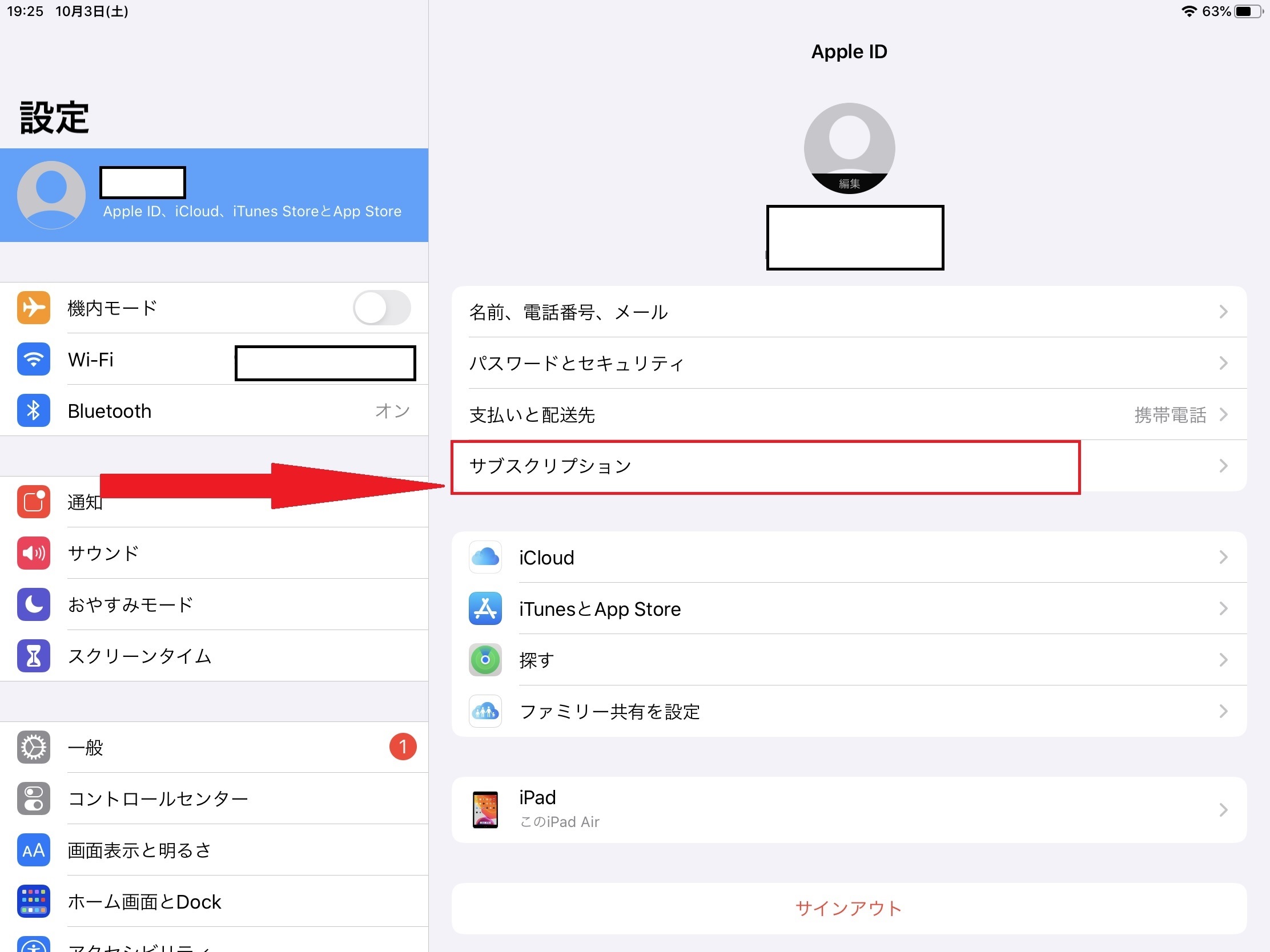Image resolution: width=1270 pixels, height=952 pixels.
Task: Tap the 探す Find My icon
Action: 485,659
